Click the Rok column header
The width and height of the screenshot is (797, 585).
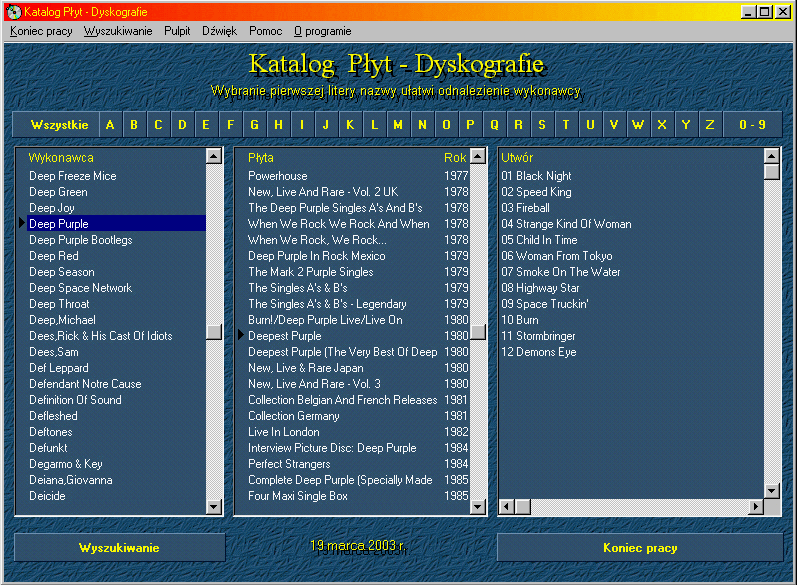tap(455, 158)
